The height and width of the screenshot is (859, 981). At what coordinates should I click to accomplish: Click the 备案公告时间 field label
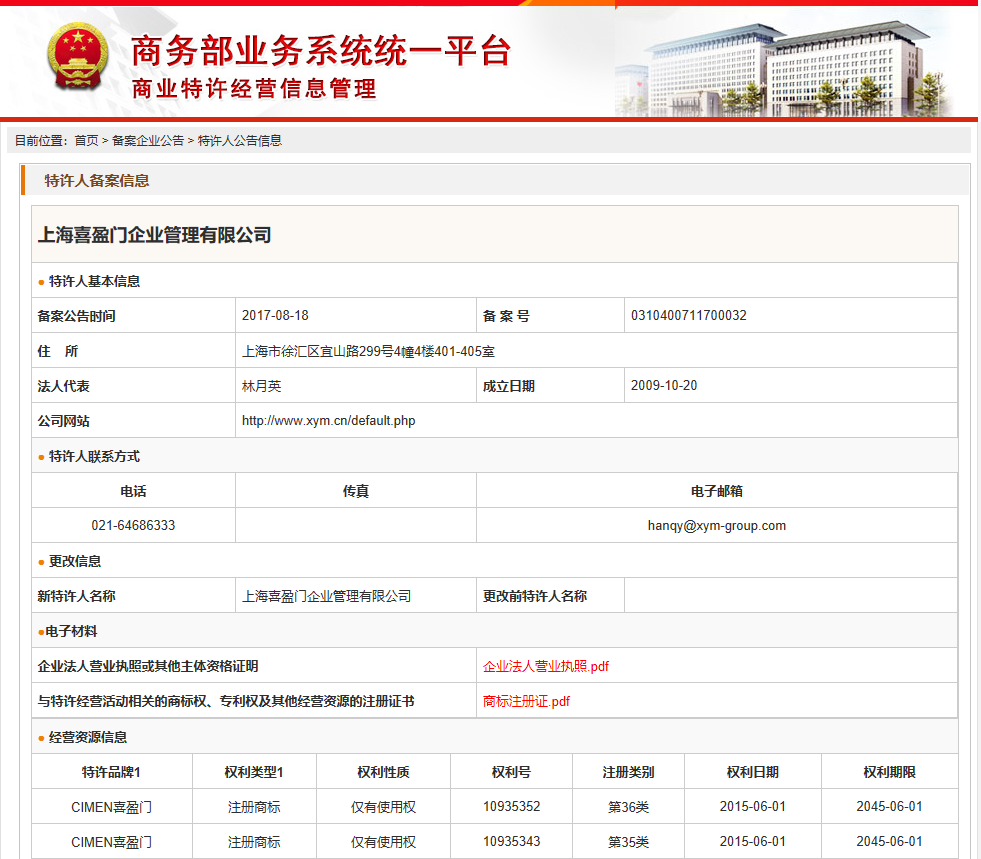76,316
